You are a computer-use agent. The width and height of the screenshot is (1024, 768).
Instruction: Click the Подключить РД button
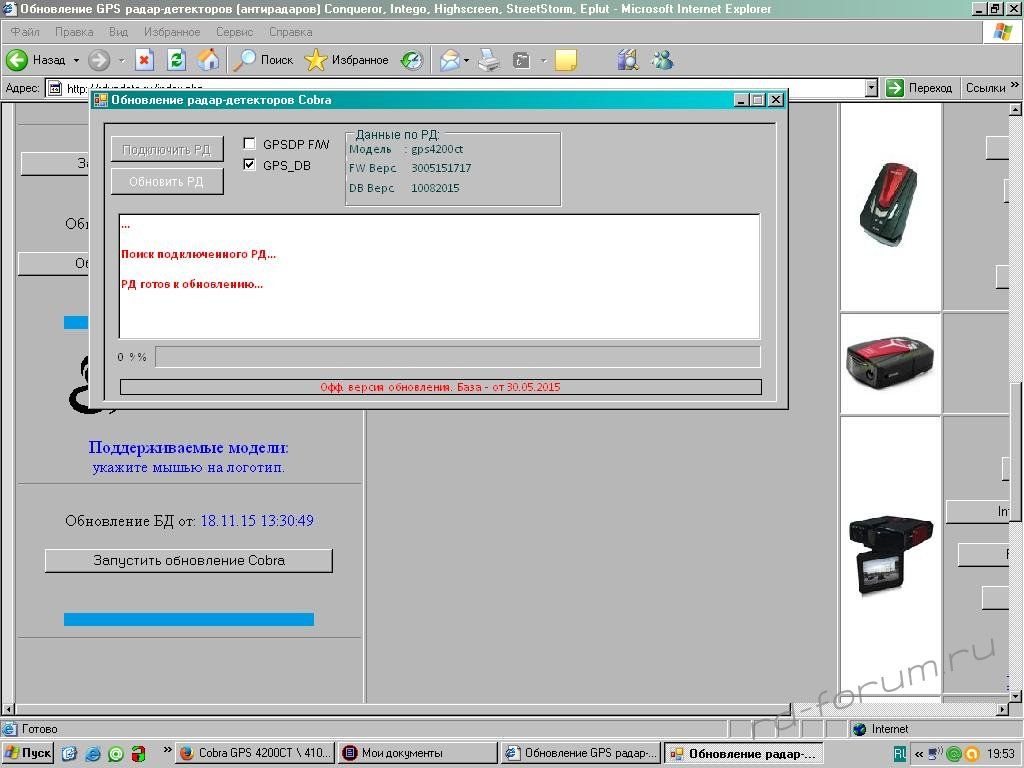167,150
